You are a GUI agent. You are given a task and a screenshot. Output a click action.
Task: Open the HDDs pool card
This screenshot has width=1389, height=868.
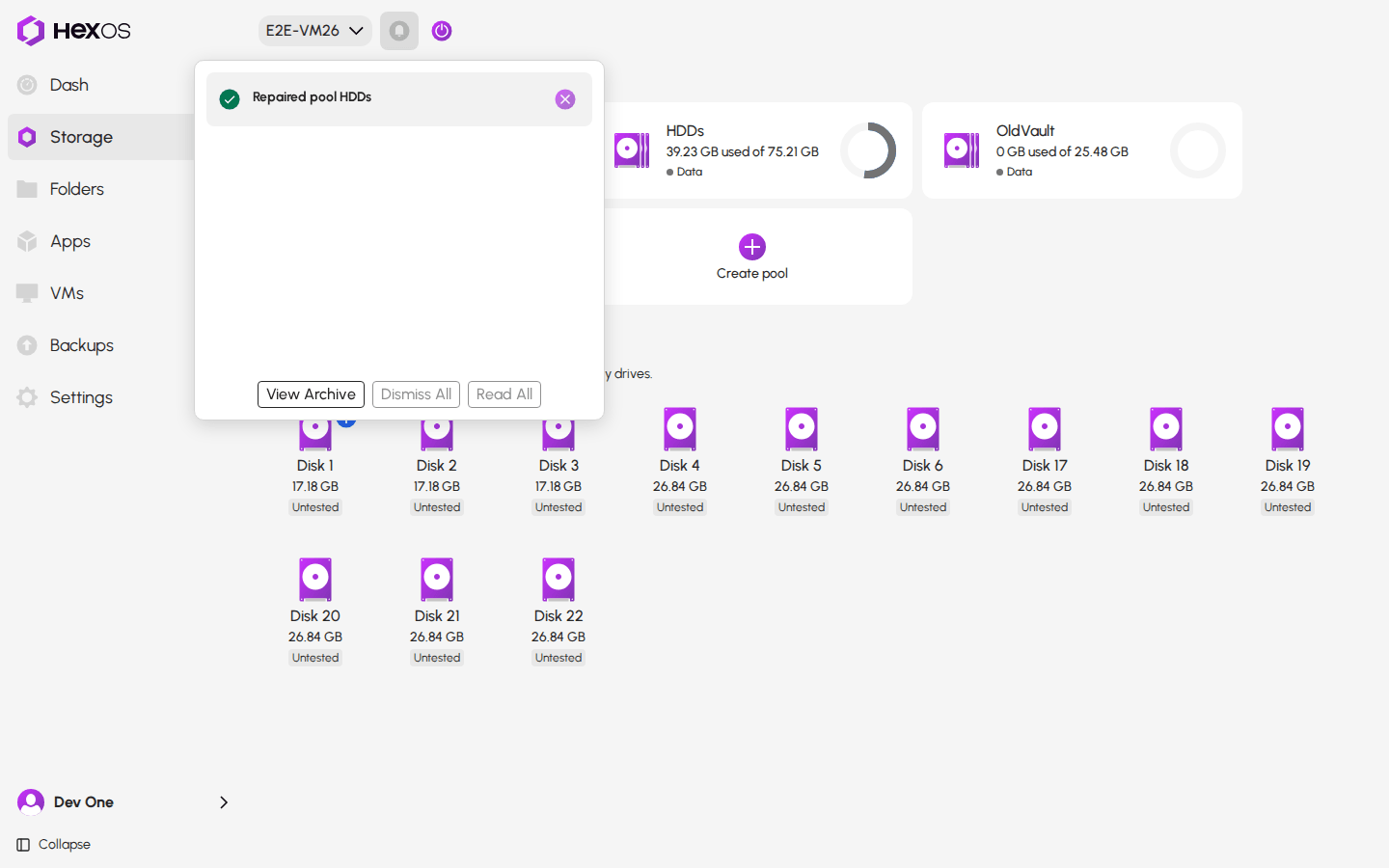(x=752, y=150)
